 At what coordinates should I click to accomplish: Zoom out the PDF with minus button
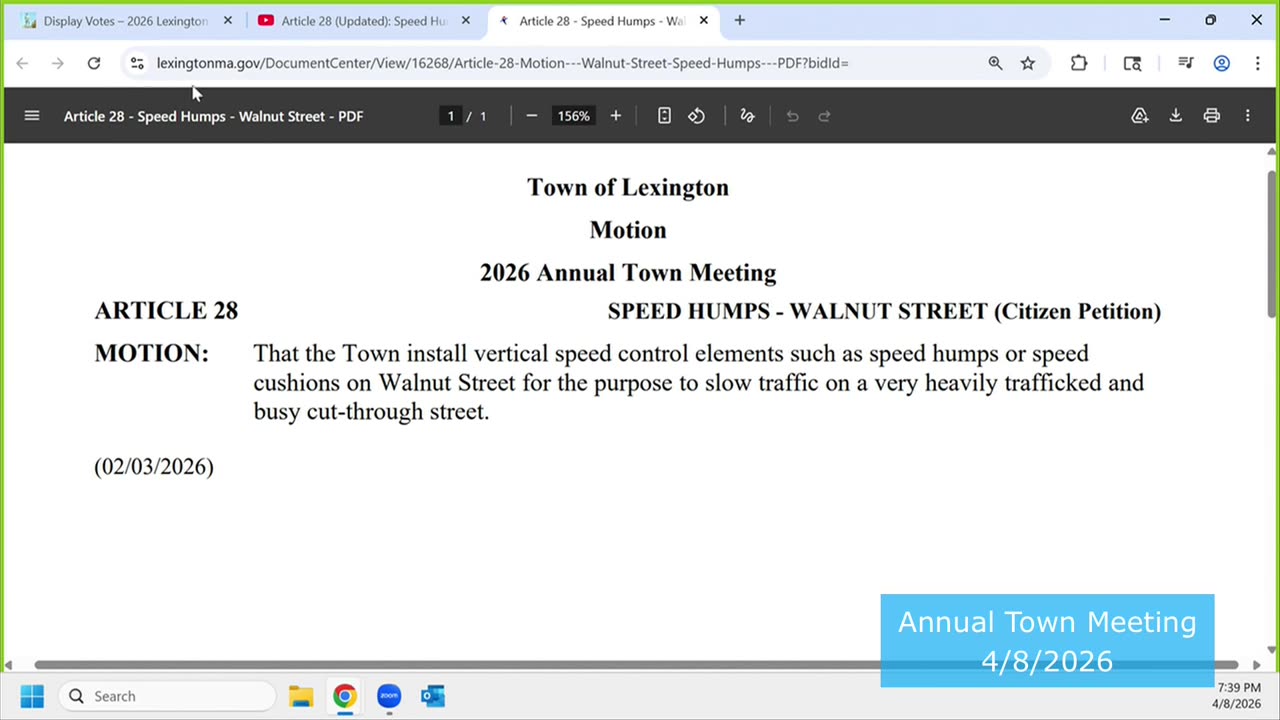(x=532, y=116)
